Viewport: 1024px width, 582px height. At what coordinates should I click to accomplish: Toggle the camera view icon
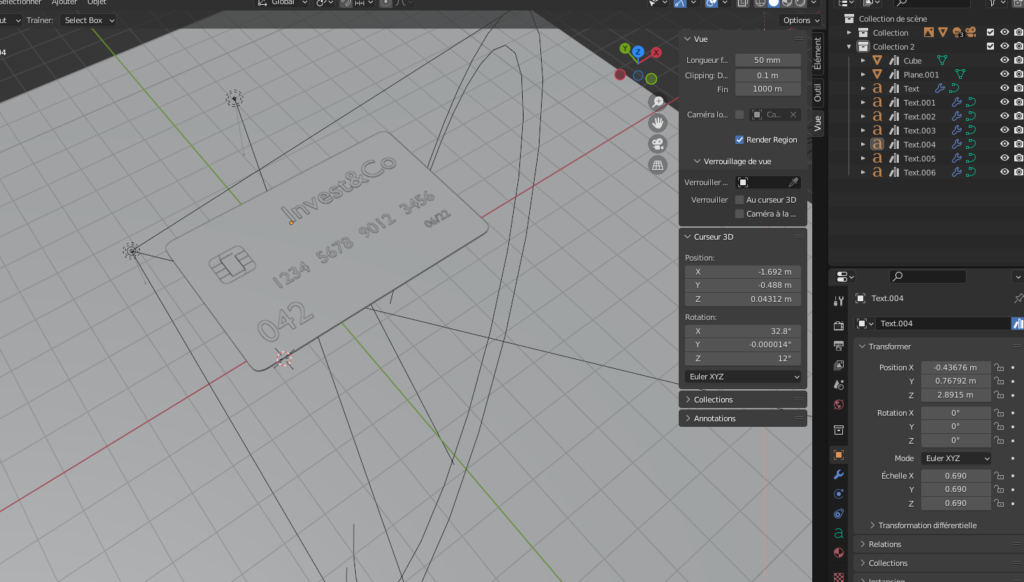pyautogui.click(x=658, y=144)
